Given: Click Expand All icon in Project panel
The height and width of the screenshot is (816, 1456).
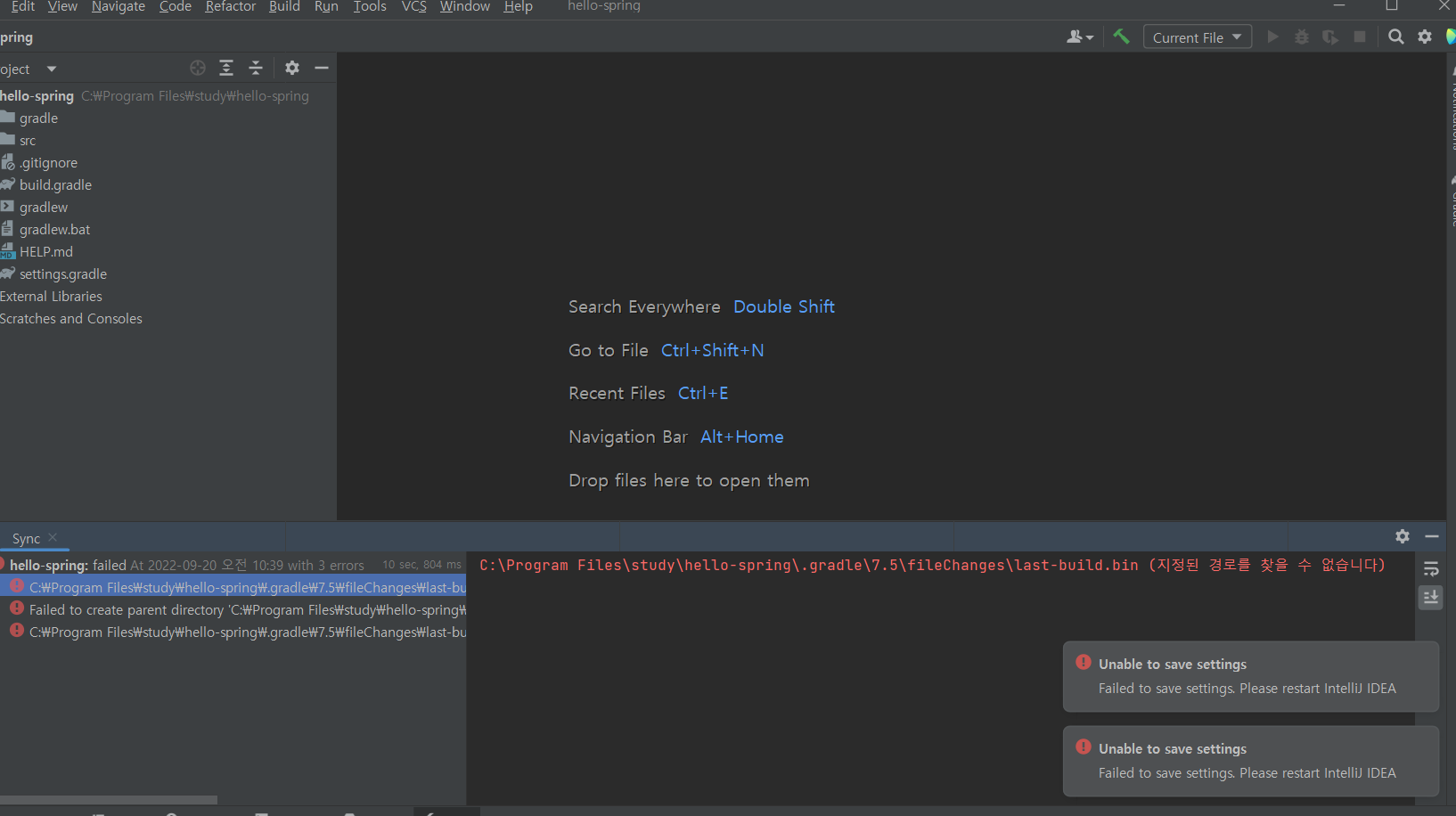Looking at the screenshot, I should (226, 68).
